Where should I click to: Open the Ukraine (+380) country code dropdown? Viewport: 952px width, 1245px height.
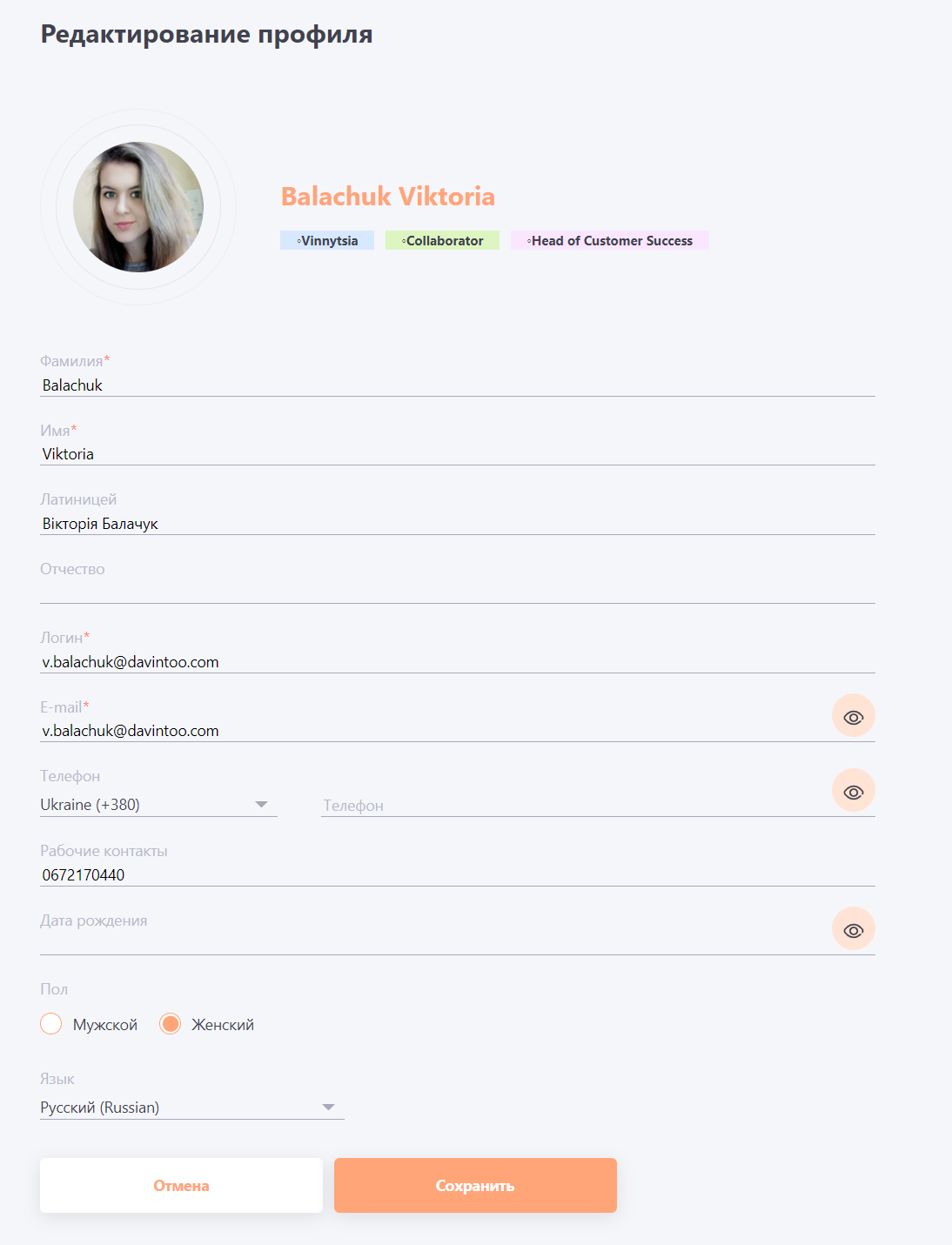(158, 805)
